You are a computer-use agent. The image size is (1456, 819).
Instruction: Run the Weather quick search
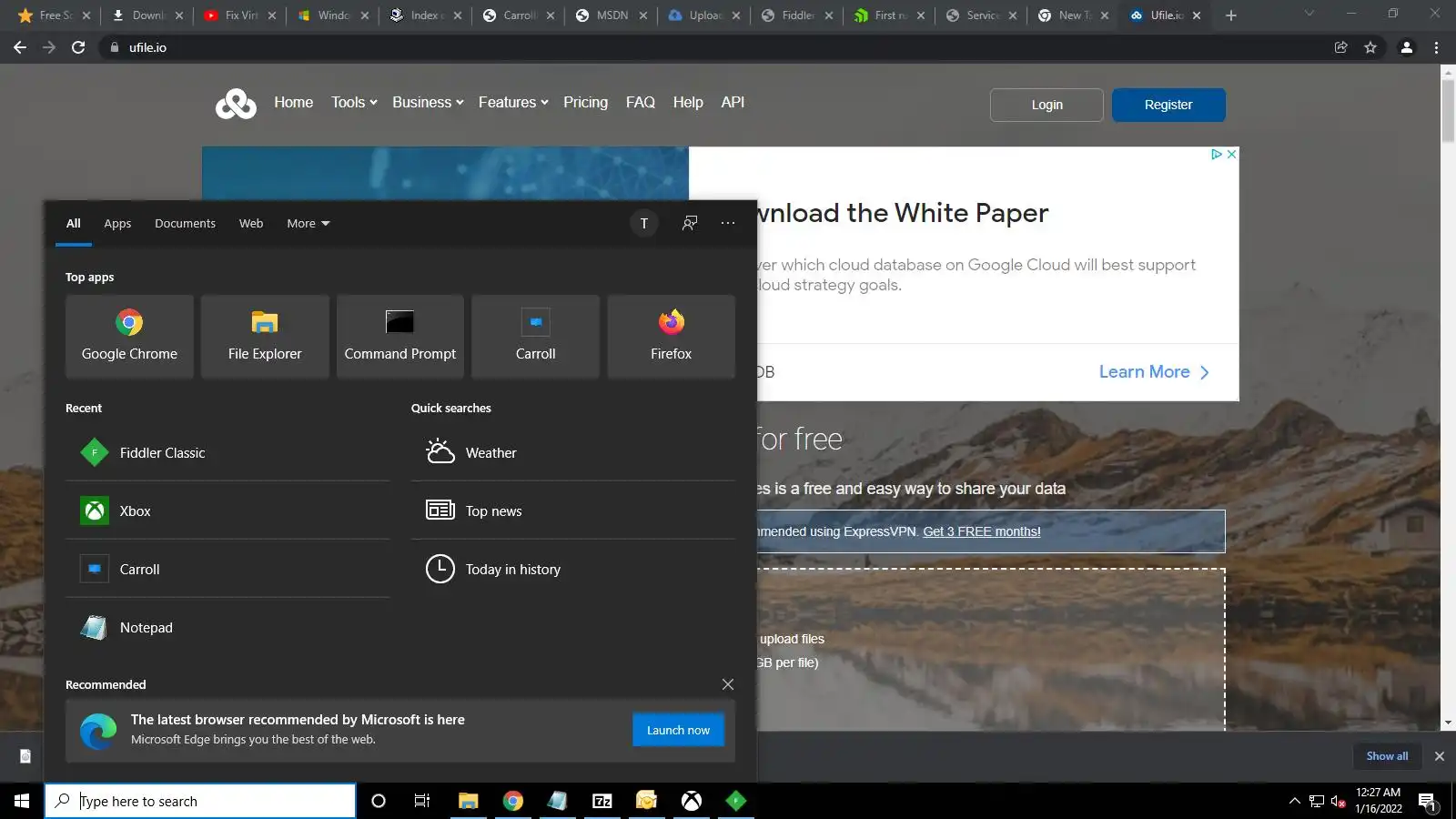573,452
